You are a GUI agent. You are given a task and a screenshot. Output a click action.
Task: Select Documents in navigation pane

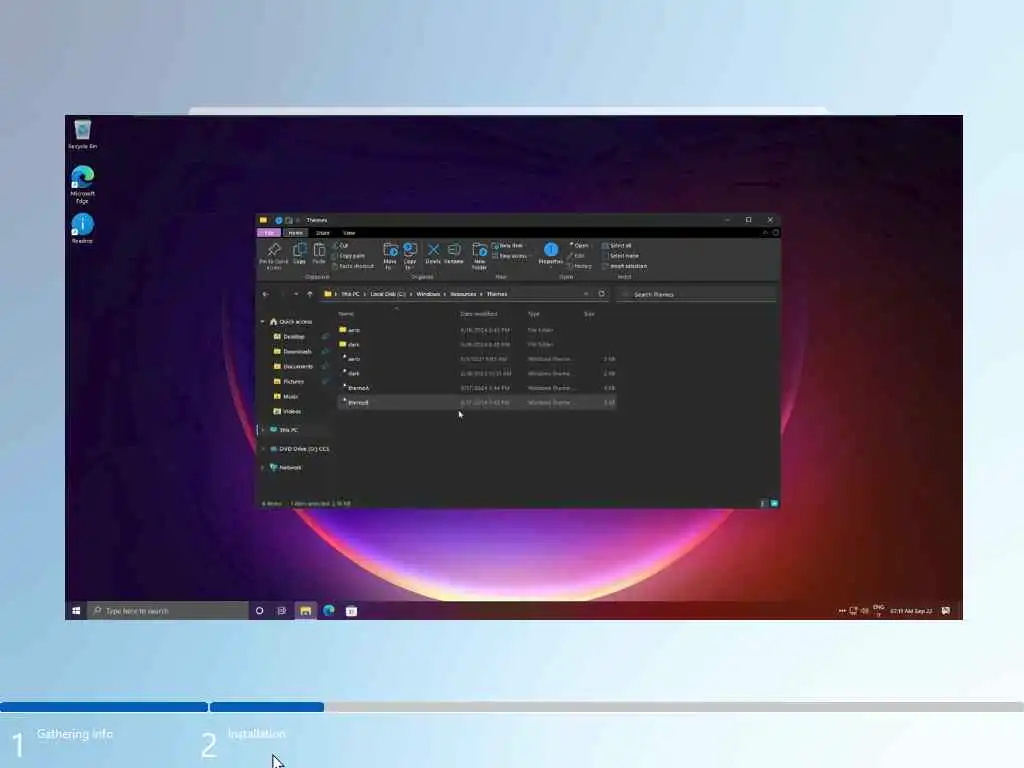298,367
